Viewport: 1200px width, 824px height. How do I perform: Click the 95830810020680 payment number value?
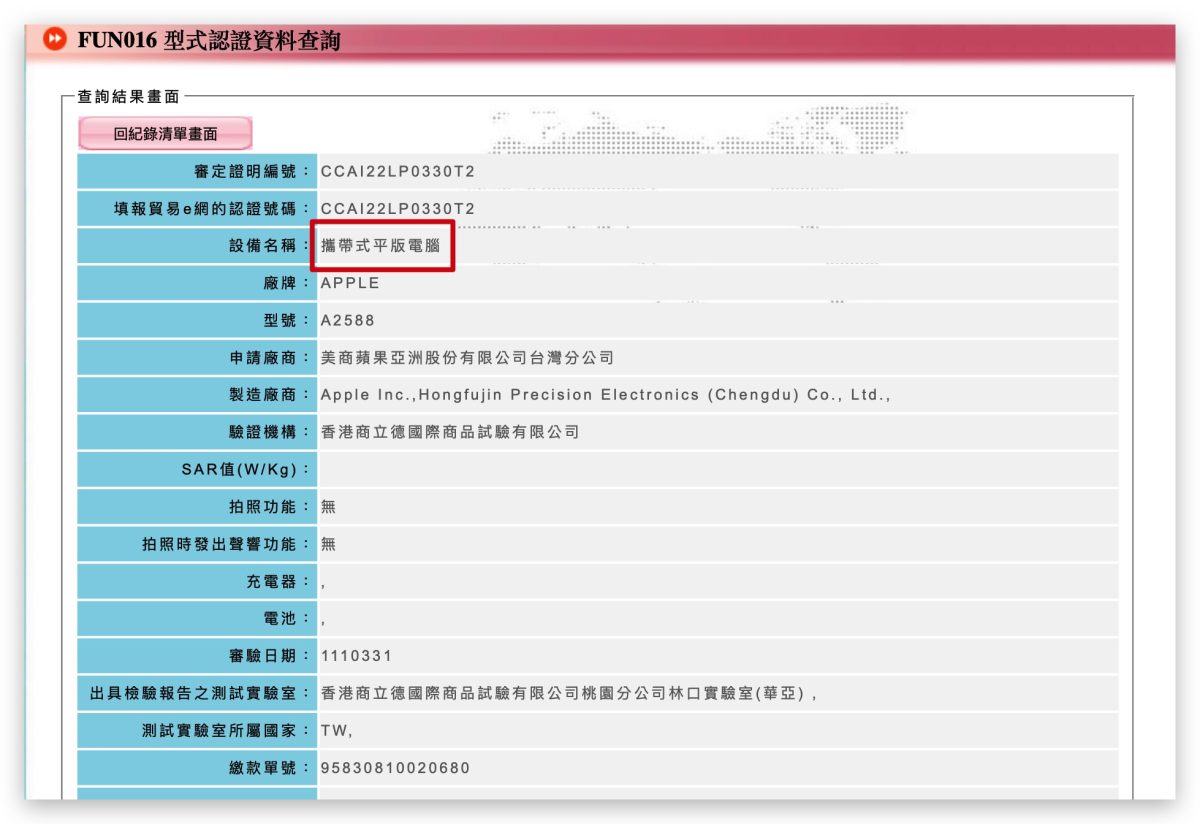point(395,768)
